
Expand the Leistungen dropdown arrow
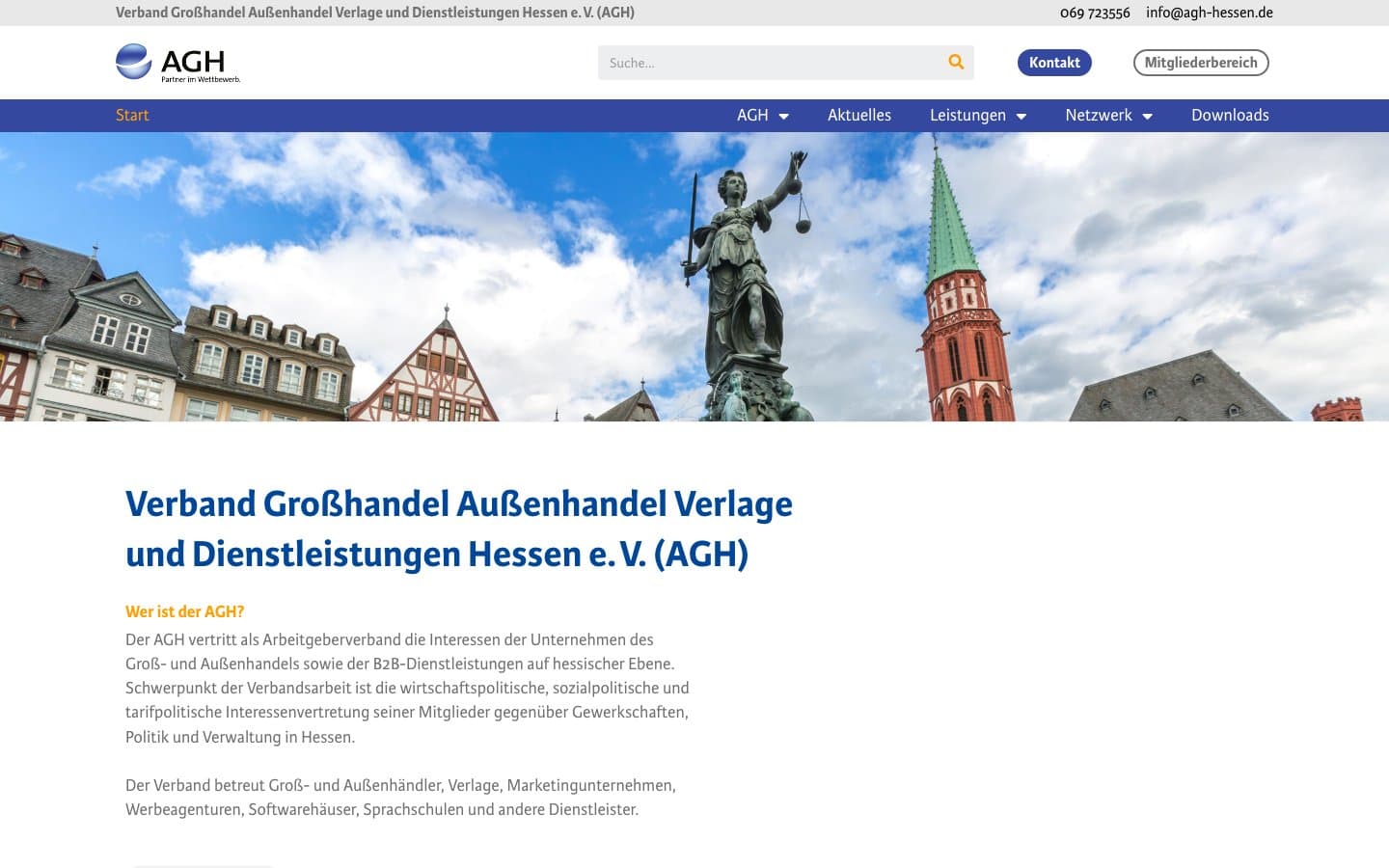(1021, 116)
